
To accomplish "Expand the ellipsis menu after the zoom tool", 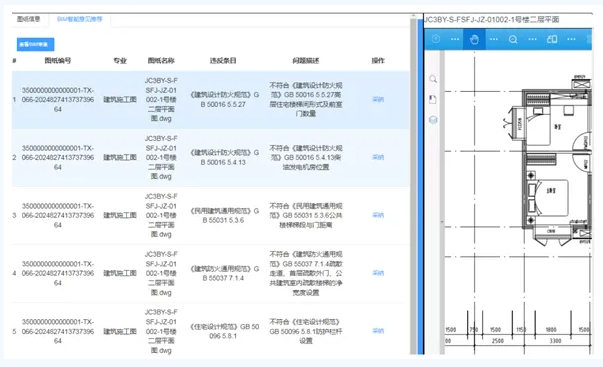I will pos(533,39).
